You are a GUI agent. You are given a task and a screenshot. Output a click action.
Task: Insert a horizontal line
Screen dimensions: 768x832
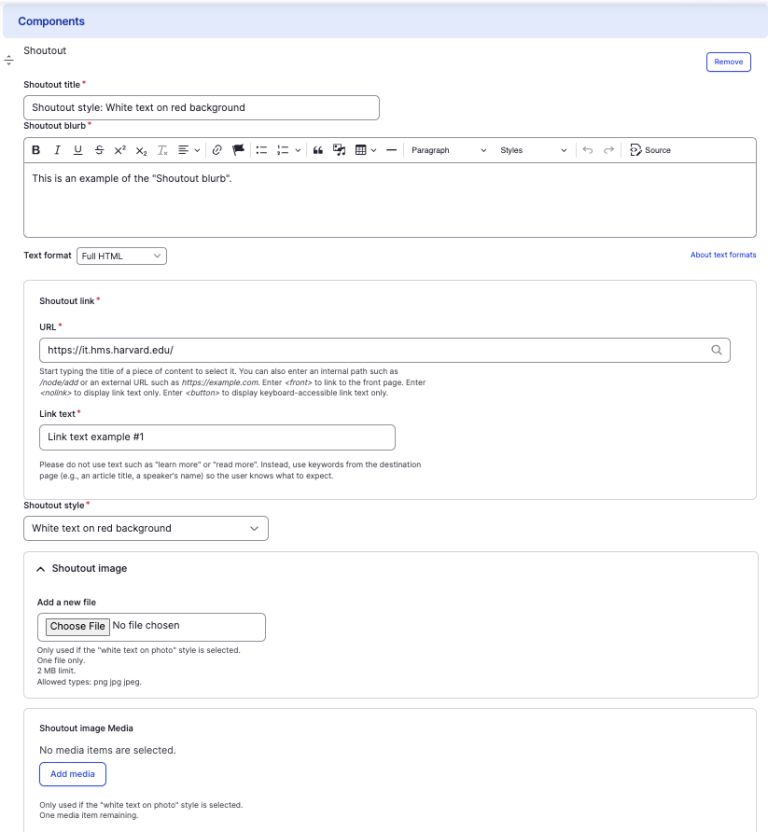tap(391, 150)
